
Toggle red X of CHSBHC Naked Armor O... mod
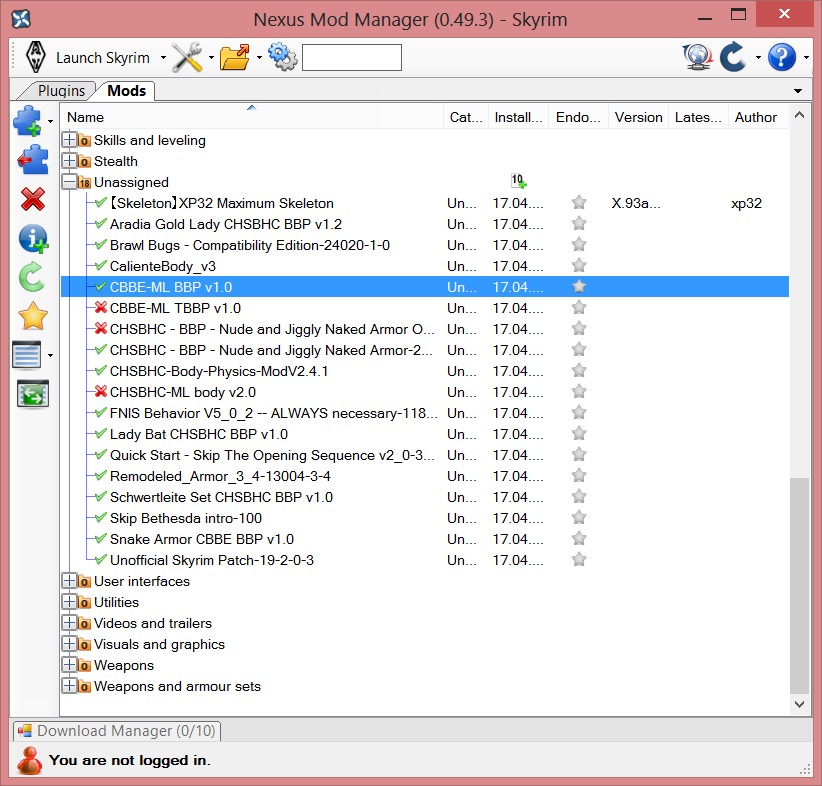[101, 328]
